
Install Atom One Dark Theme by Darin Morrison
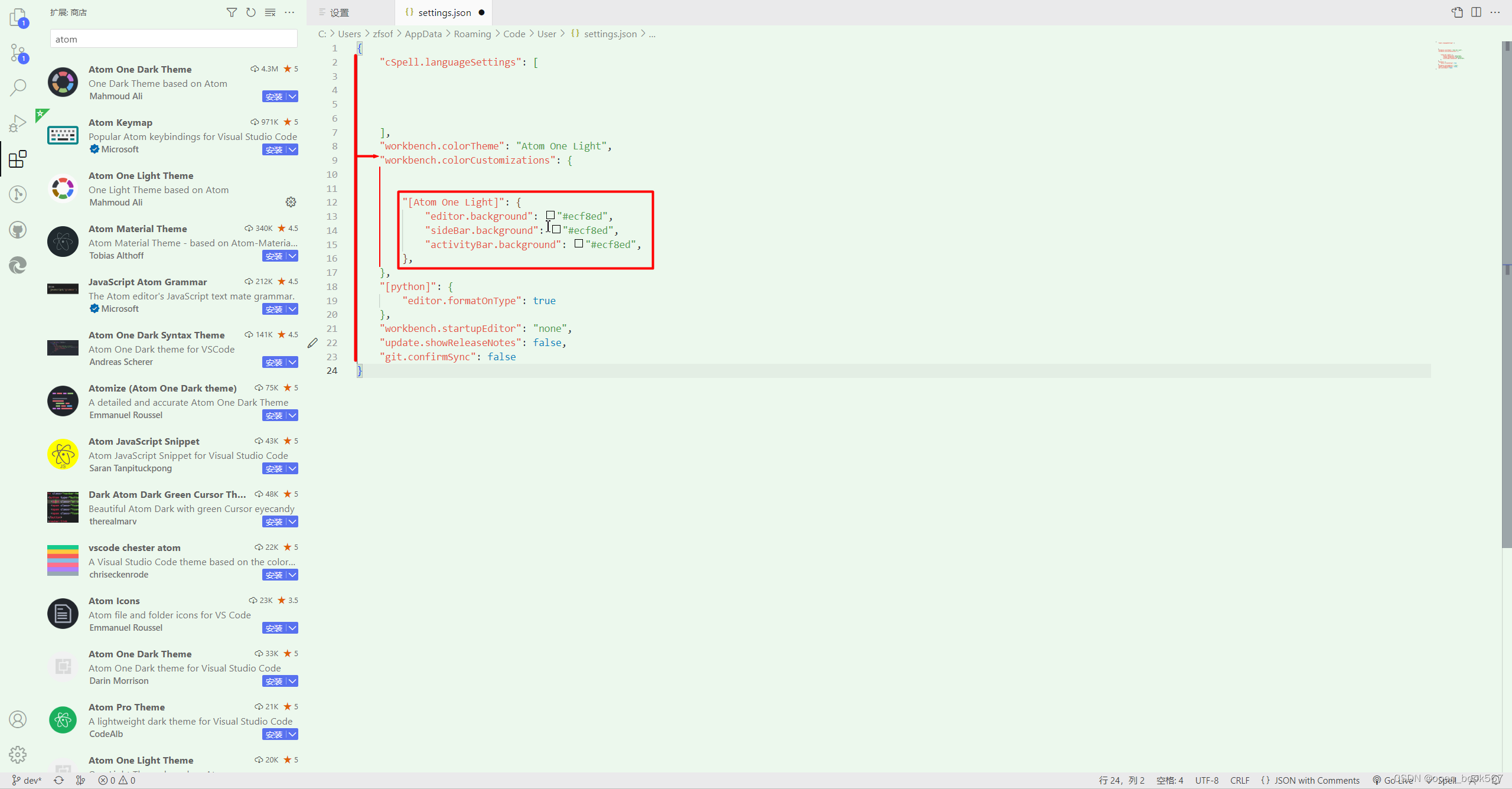[274, 681]
